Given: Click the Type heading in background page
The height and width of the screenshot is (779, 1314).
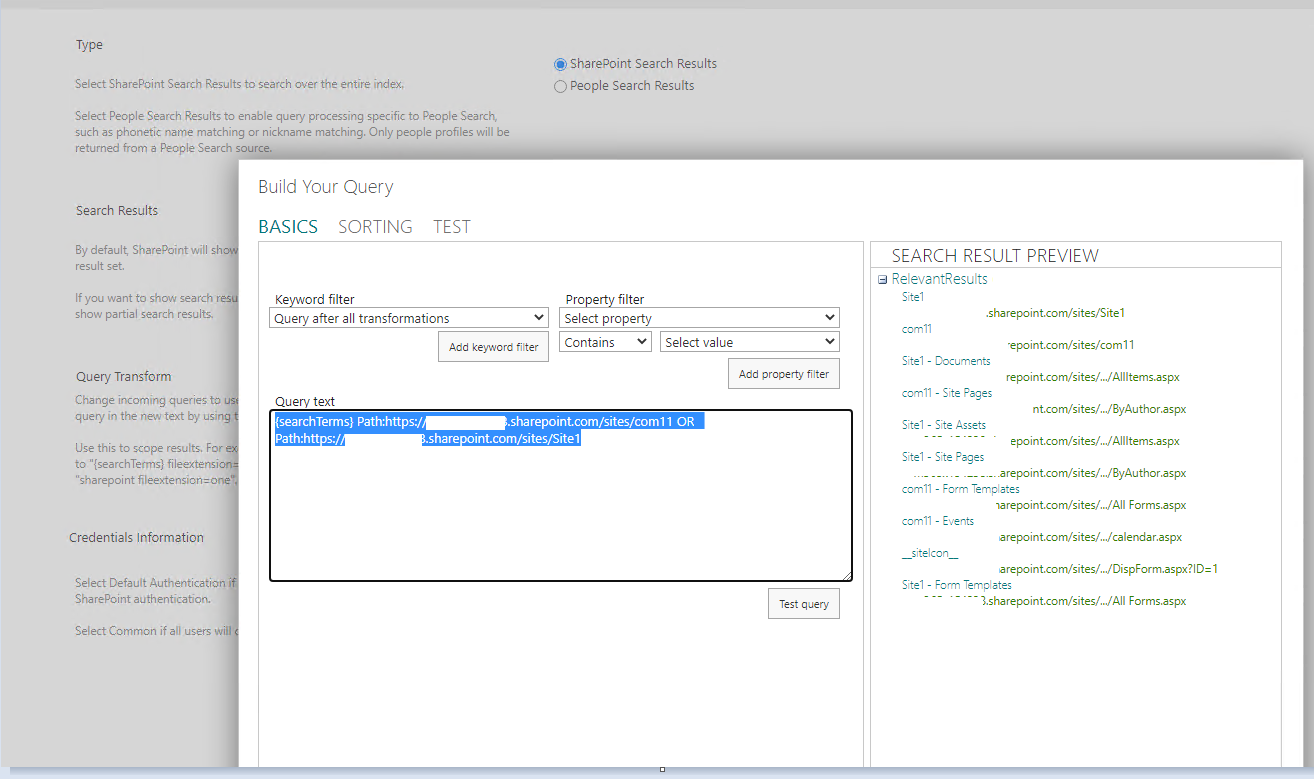Looking at the screenshot, I should point(89,45).
